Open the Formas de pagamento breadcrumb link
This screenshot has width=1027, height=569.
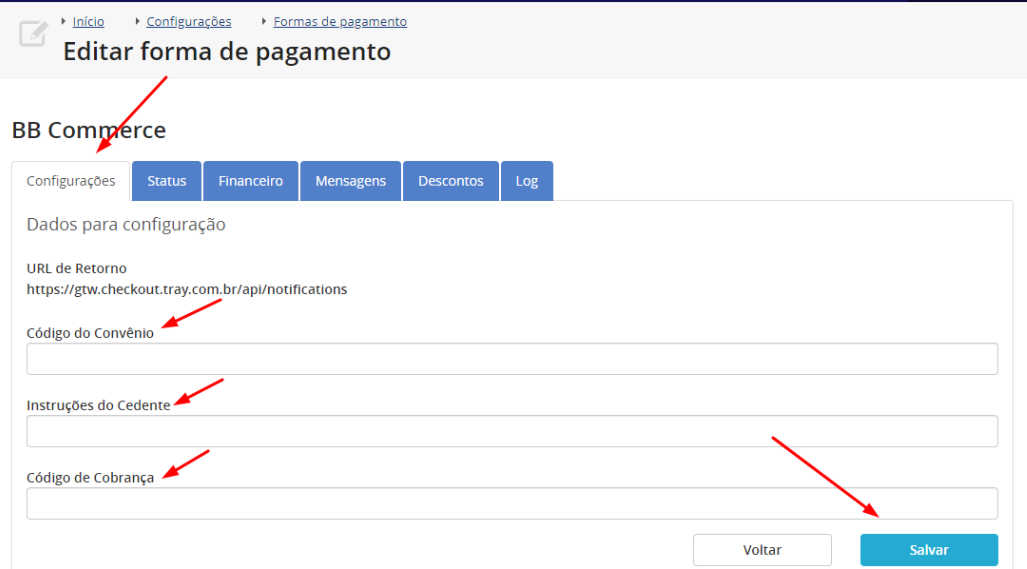point(340,22)
